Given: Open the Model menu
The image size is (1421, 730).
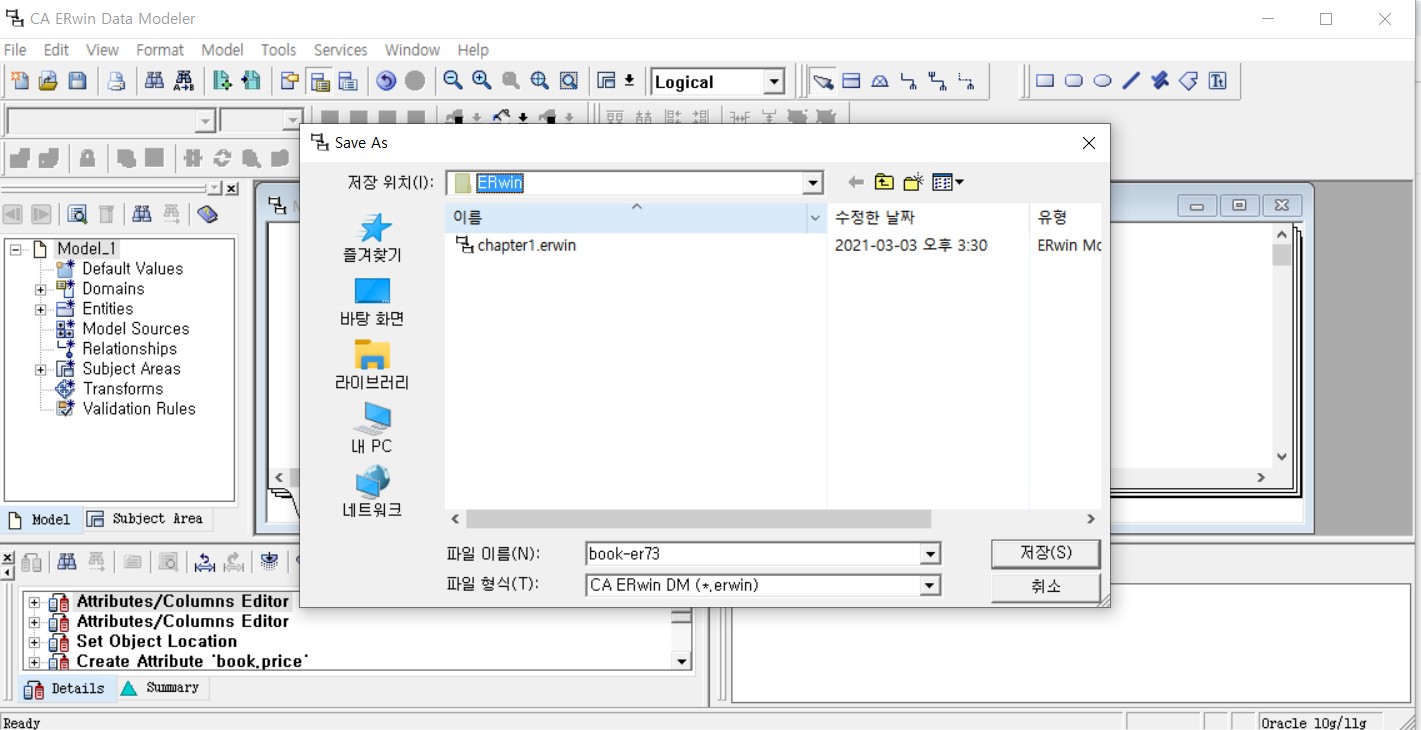Looking at the screenshot, I should [x=222, y=50].
